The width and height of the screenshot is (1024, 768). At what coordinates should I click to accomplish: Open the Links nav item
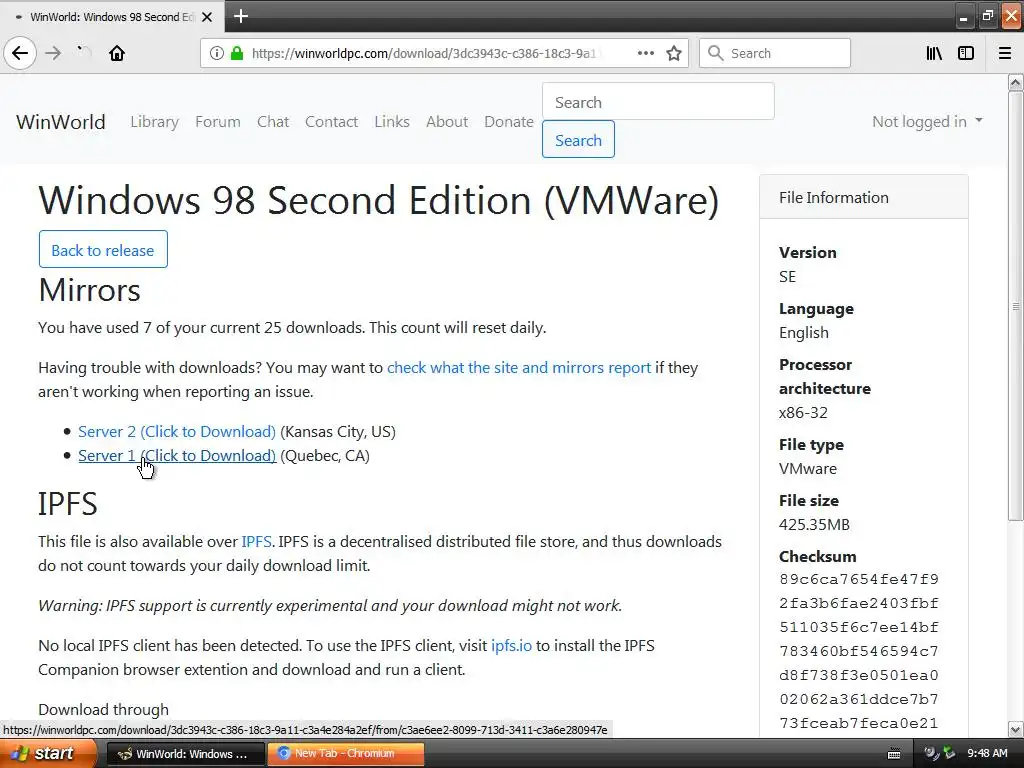point(392,122)
